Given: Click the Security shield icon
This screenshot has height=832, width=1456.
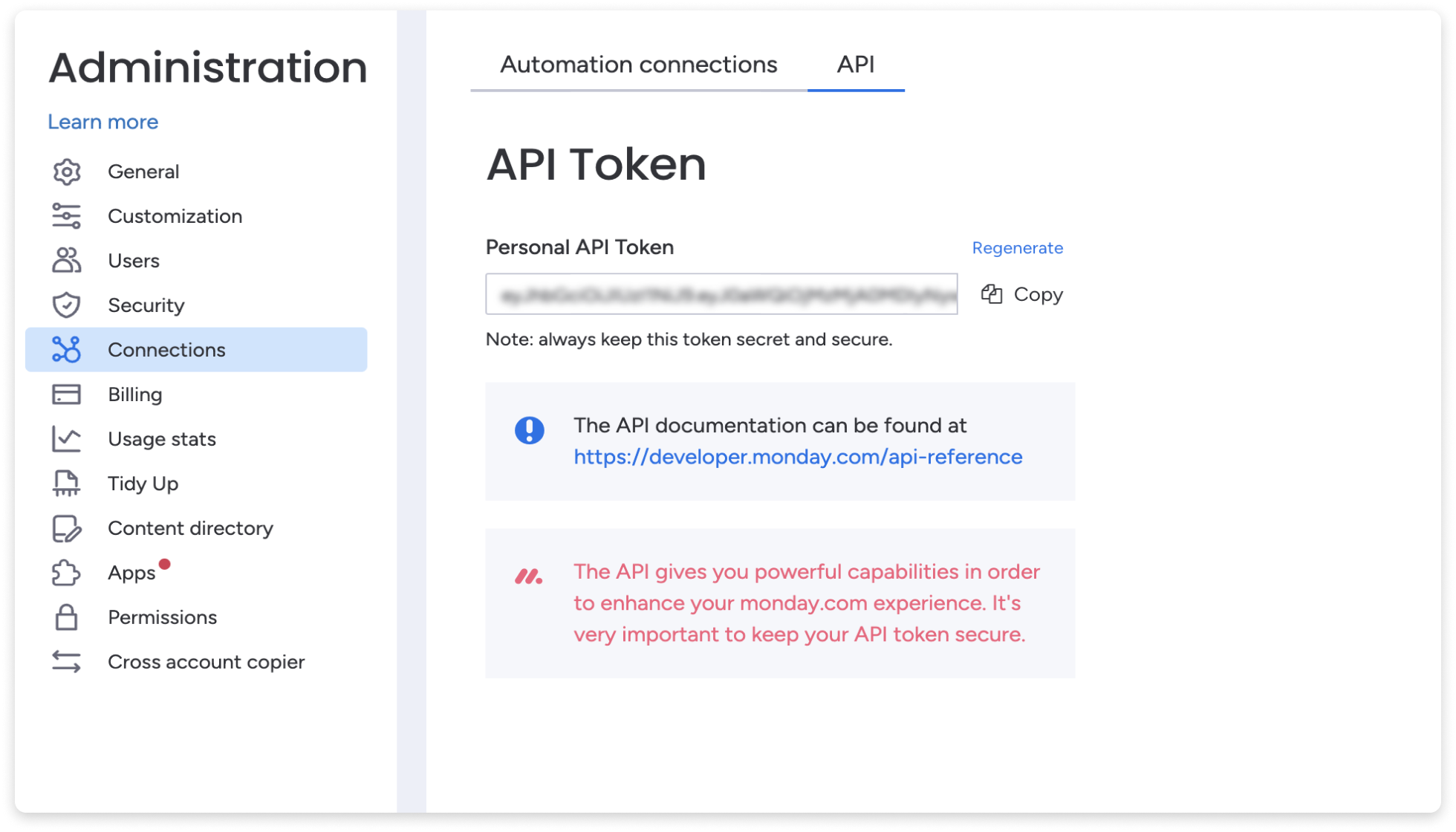Looking at the screenshot, I should tap(67, 305).
